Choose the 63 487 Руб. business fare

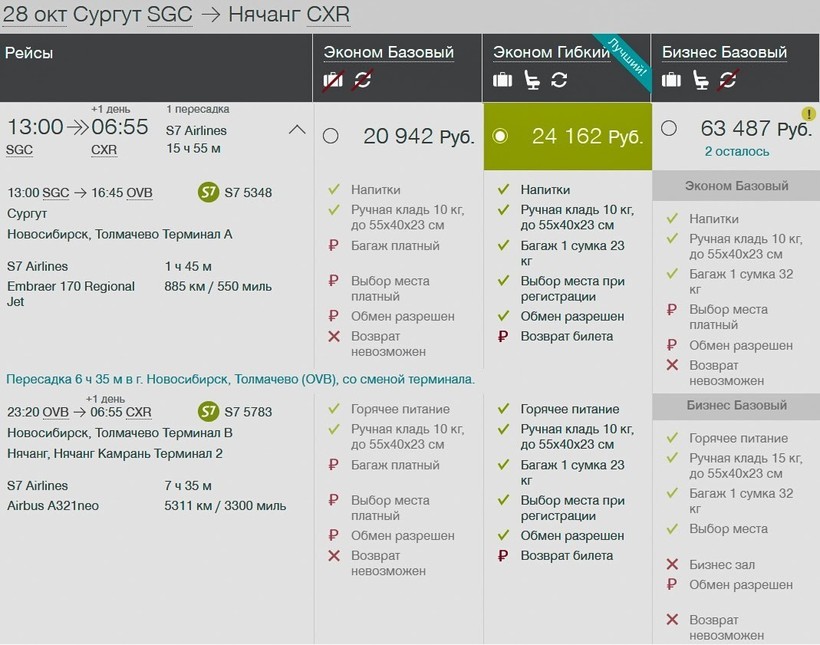669,129
